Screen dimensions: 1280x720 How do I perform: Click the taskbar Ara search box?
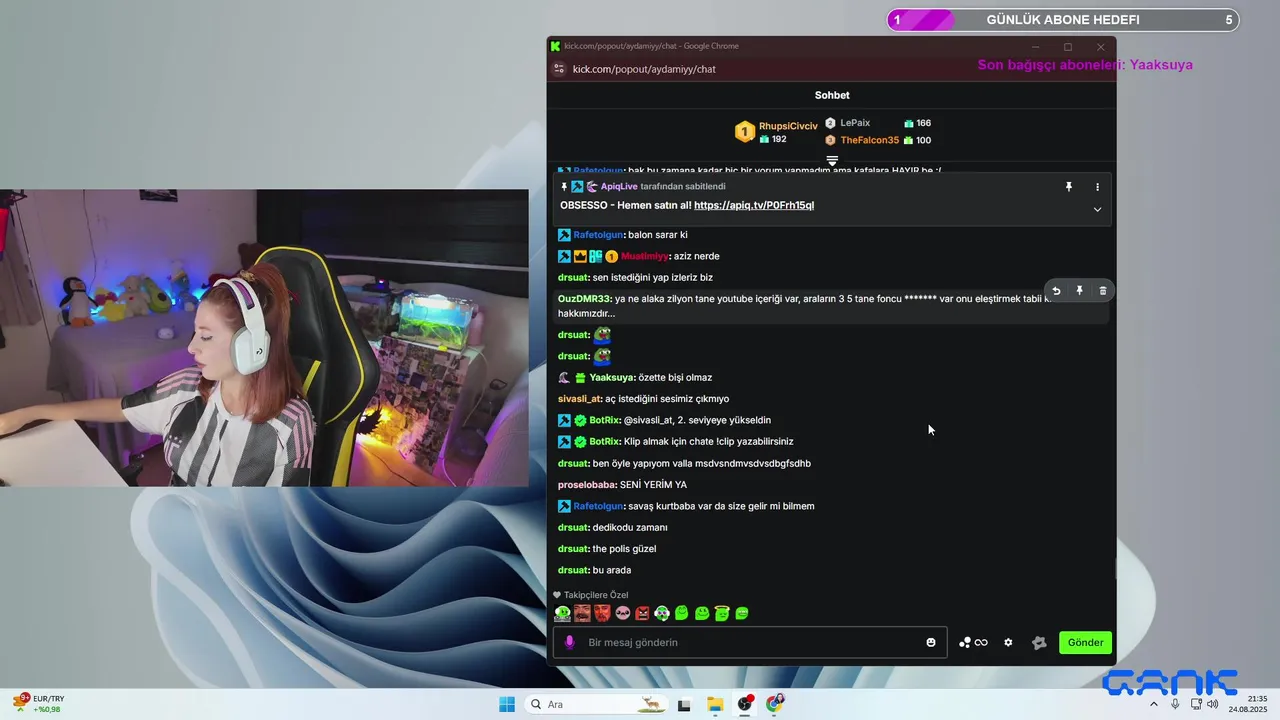click(x=596, y=704)
